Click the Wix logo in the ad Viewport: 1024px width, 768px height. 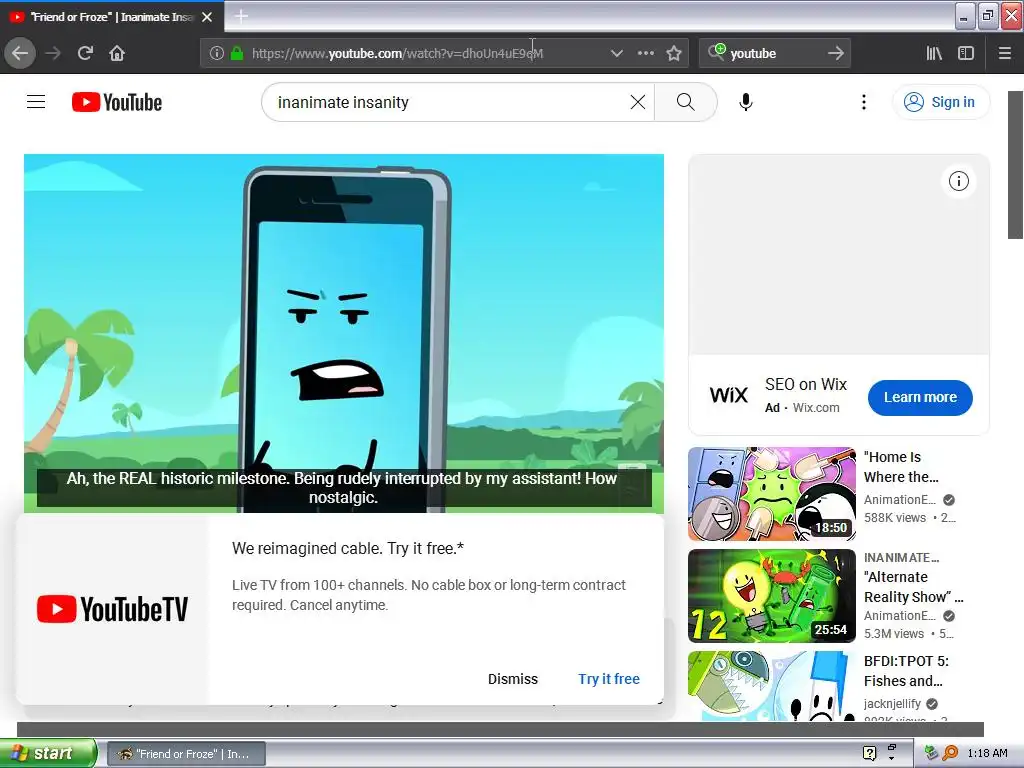click(x=728, y=395)
